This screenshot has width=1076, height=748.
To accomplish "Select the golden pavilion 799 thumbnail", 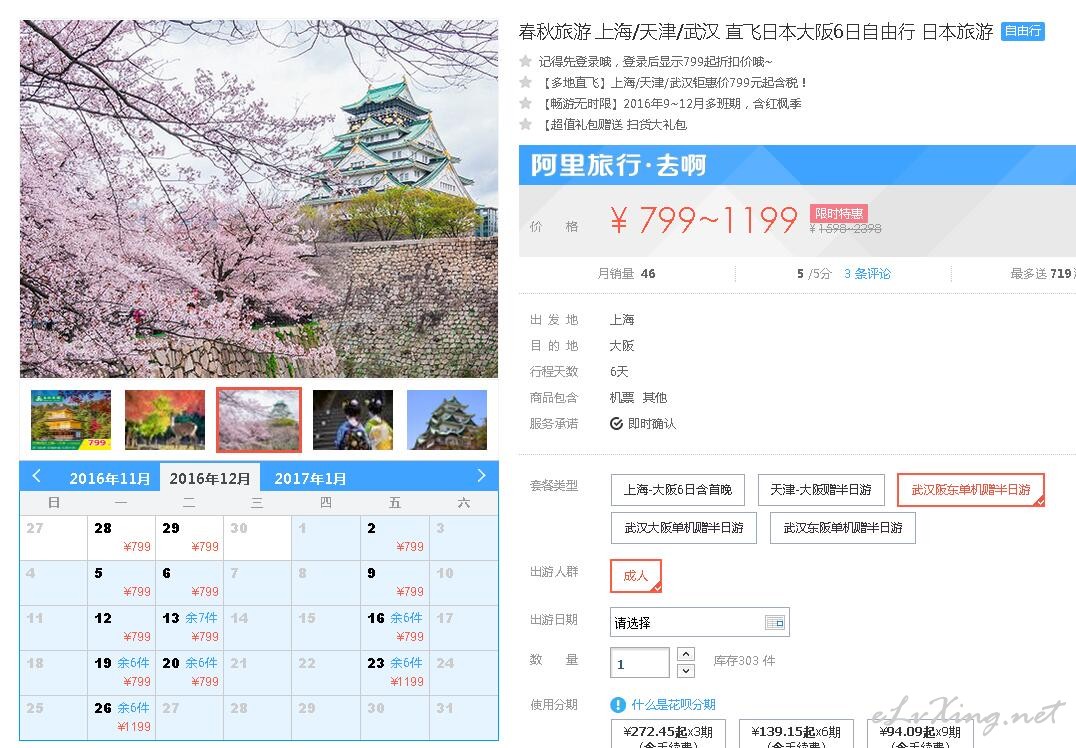I will 71,420.
